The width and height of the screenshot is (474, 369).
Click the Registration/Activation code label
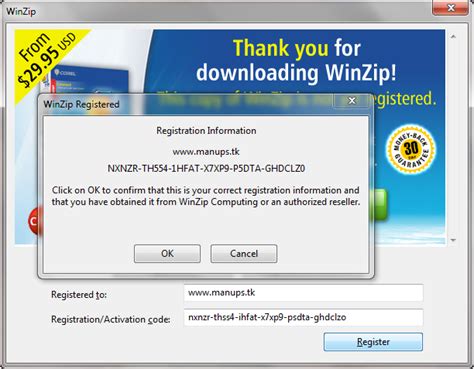pyautogui.click(x=110, y=319)
